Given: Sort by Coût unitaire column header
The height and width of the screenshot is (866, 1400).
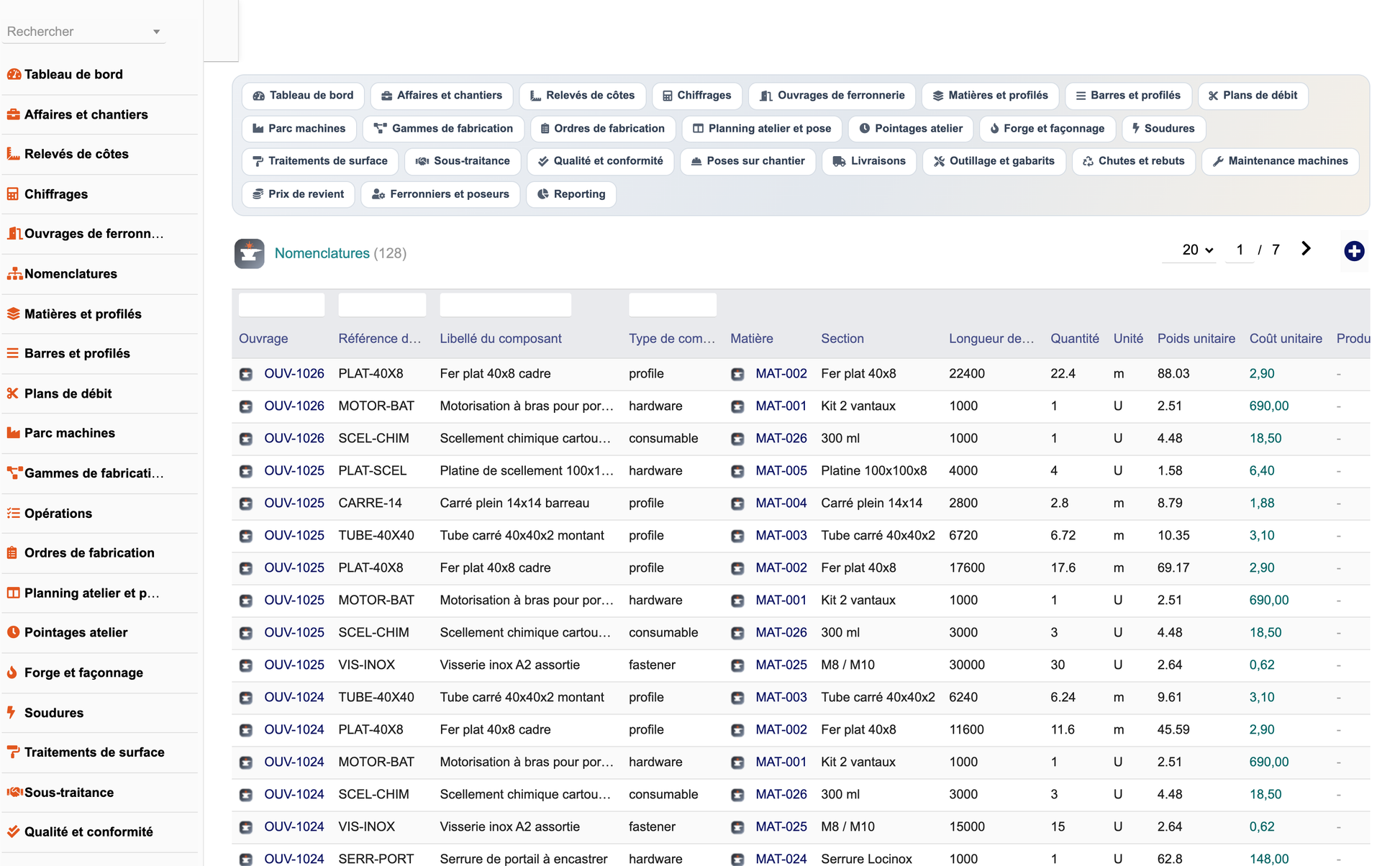Looking at the screenshot, I should [1286, 339].
